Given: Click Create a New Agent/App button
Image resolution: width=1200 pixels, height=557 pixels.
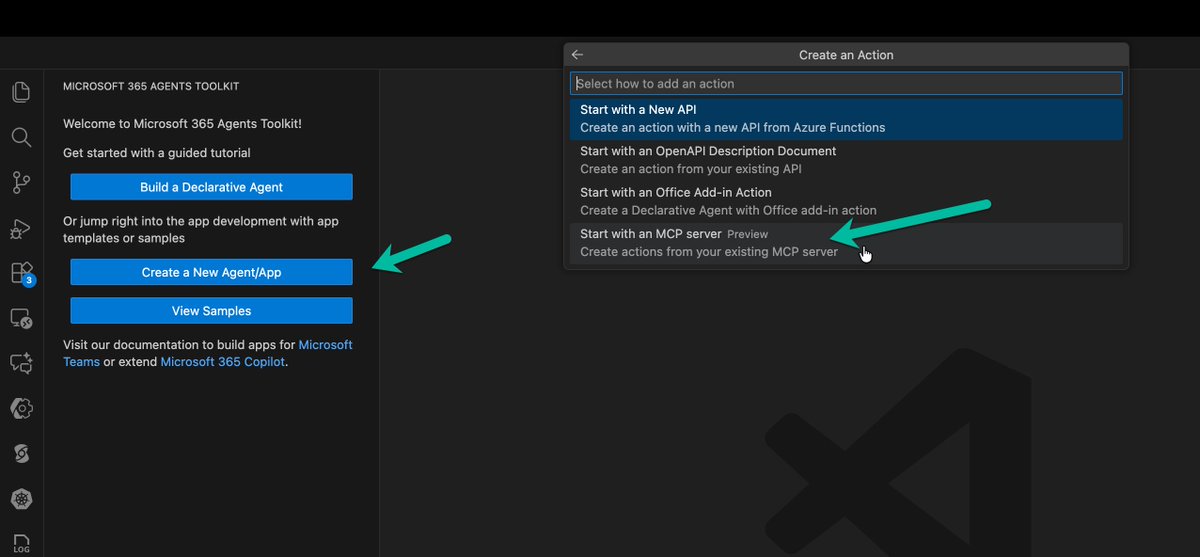Looking at the screenshot, I should (x=211, y=272).
